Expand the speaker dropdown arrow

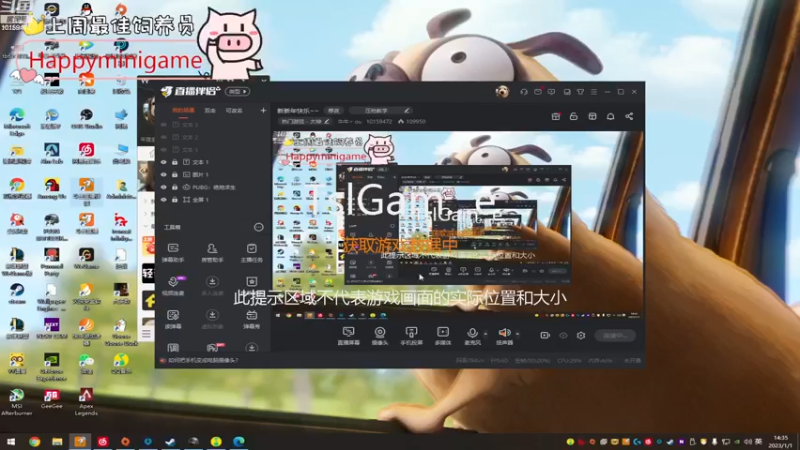[x=517, y=334]
